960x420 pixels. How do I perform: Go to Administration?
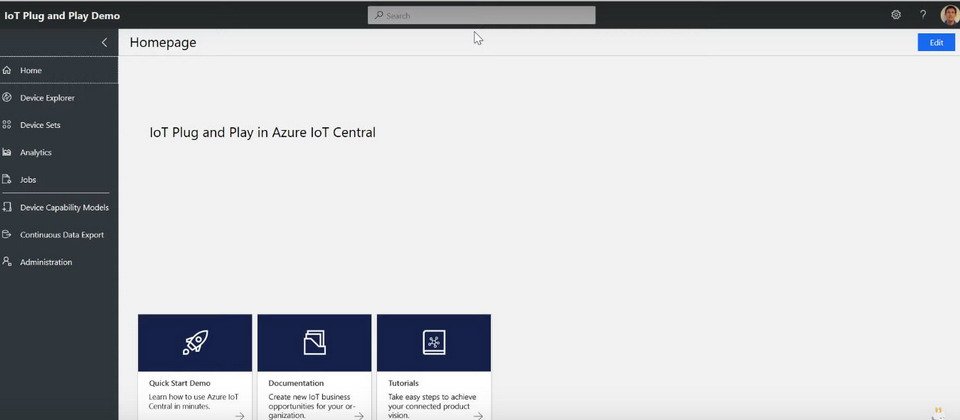[x=59, y=262]
